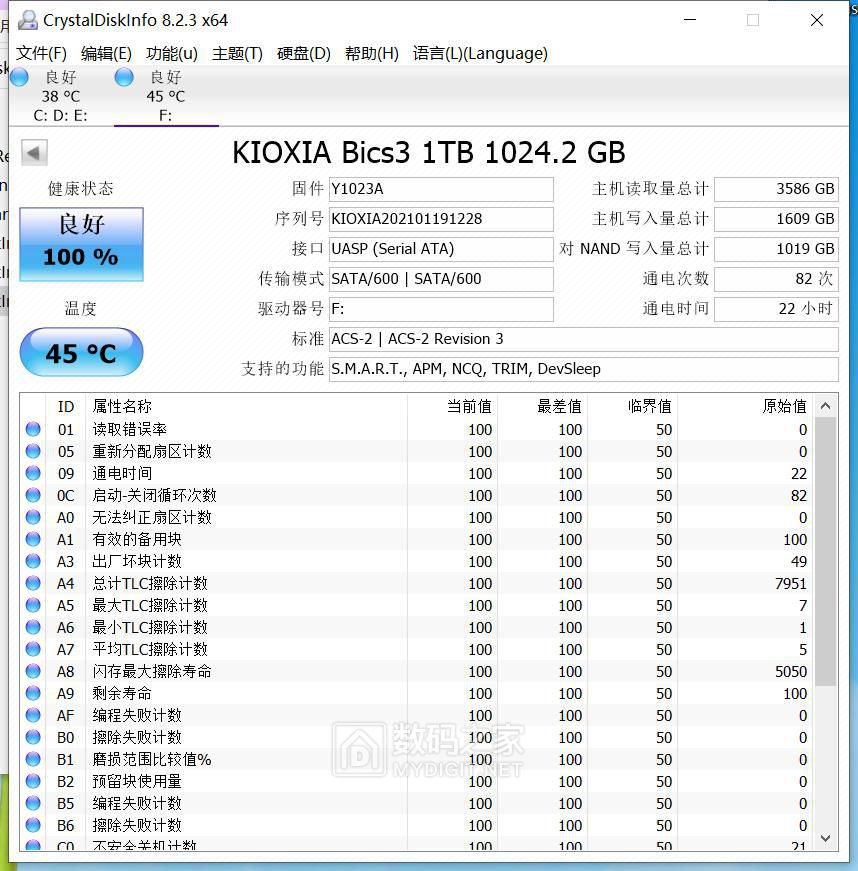Click status orb for attribute 05 重新分配扇区计数
This screenshot has height=871, width=858.
click(x=33, y=451)
